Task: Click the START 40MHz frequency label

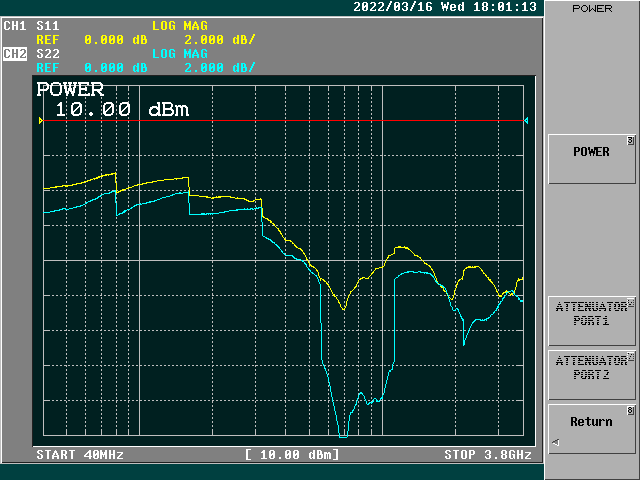Action: click(x=80, y=455)
